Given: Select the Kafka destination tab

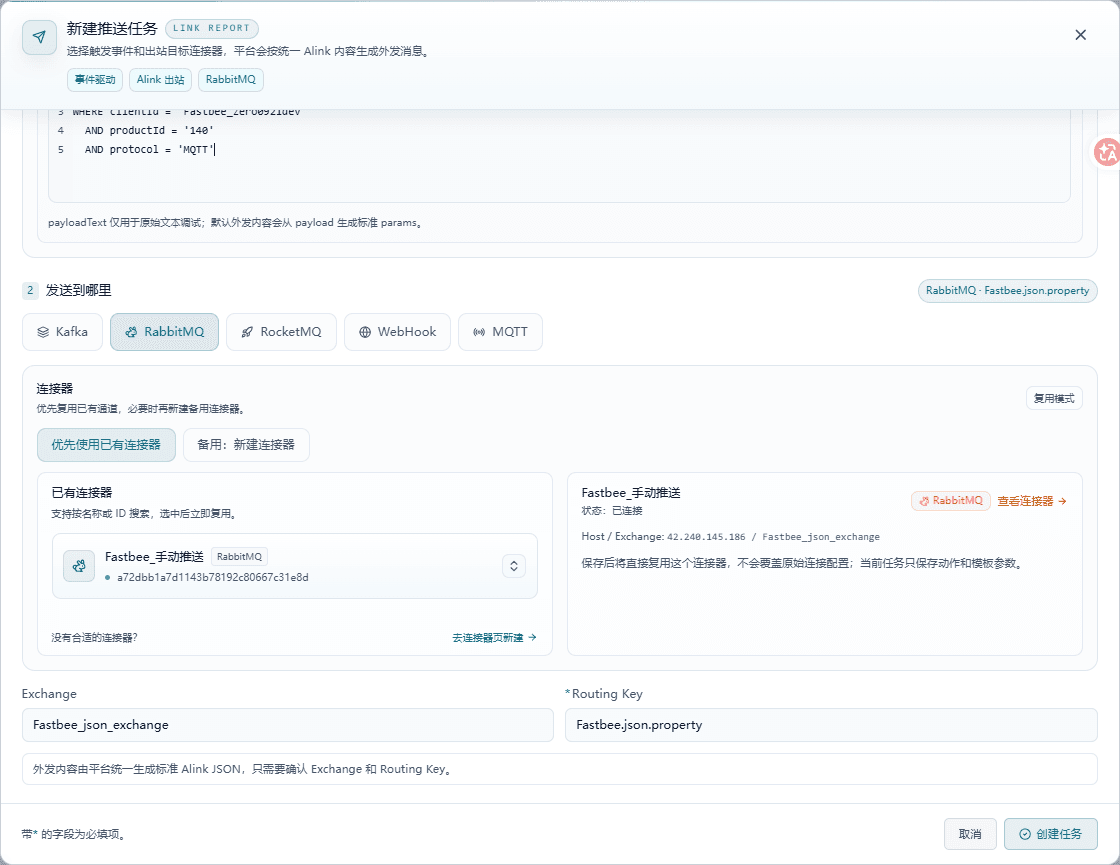Looking at the screenshot, I should (x=63, y=332).
